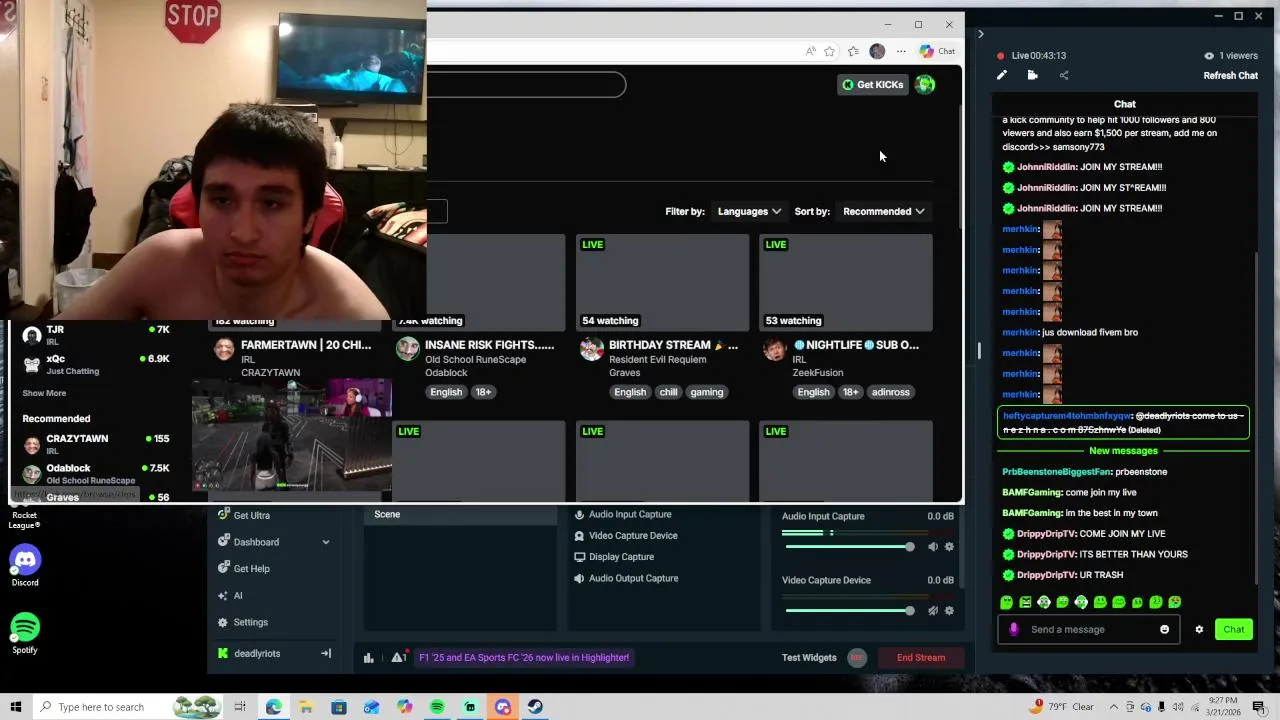Viewport: 1280px width, 720px height.
Task: Open Spotify desktop shortcut
Action: (x=25, y=634)
